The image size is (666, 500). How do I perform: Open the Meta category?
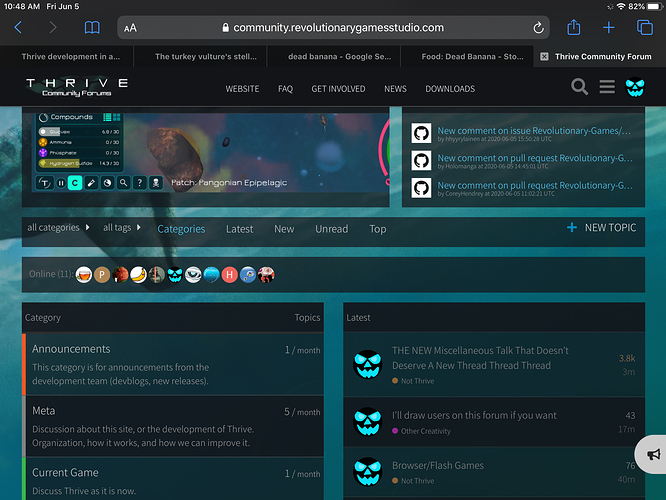44,411
